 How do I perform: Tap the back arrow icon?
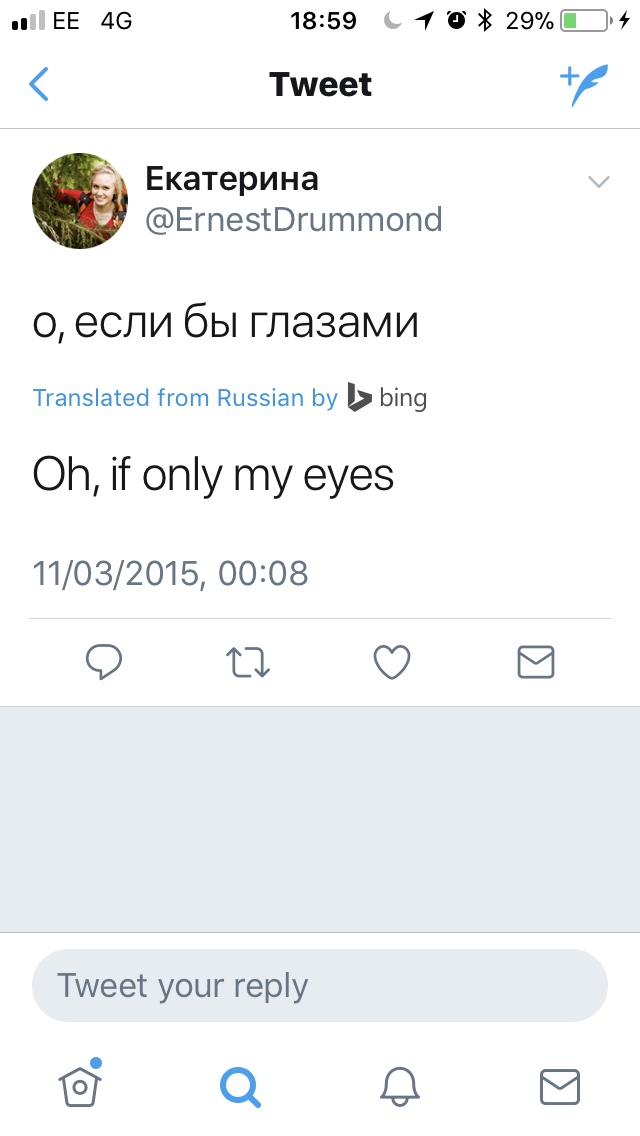[38, 85]
